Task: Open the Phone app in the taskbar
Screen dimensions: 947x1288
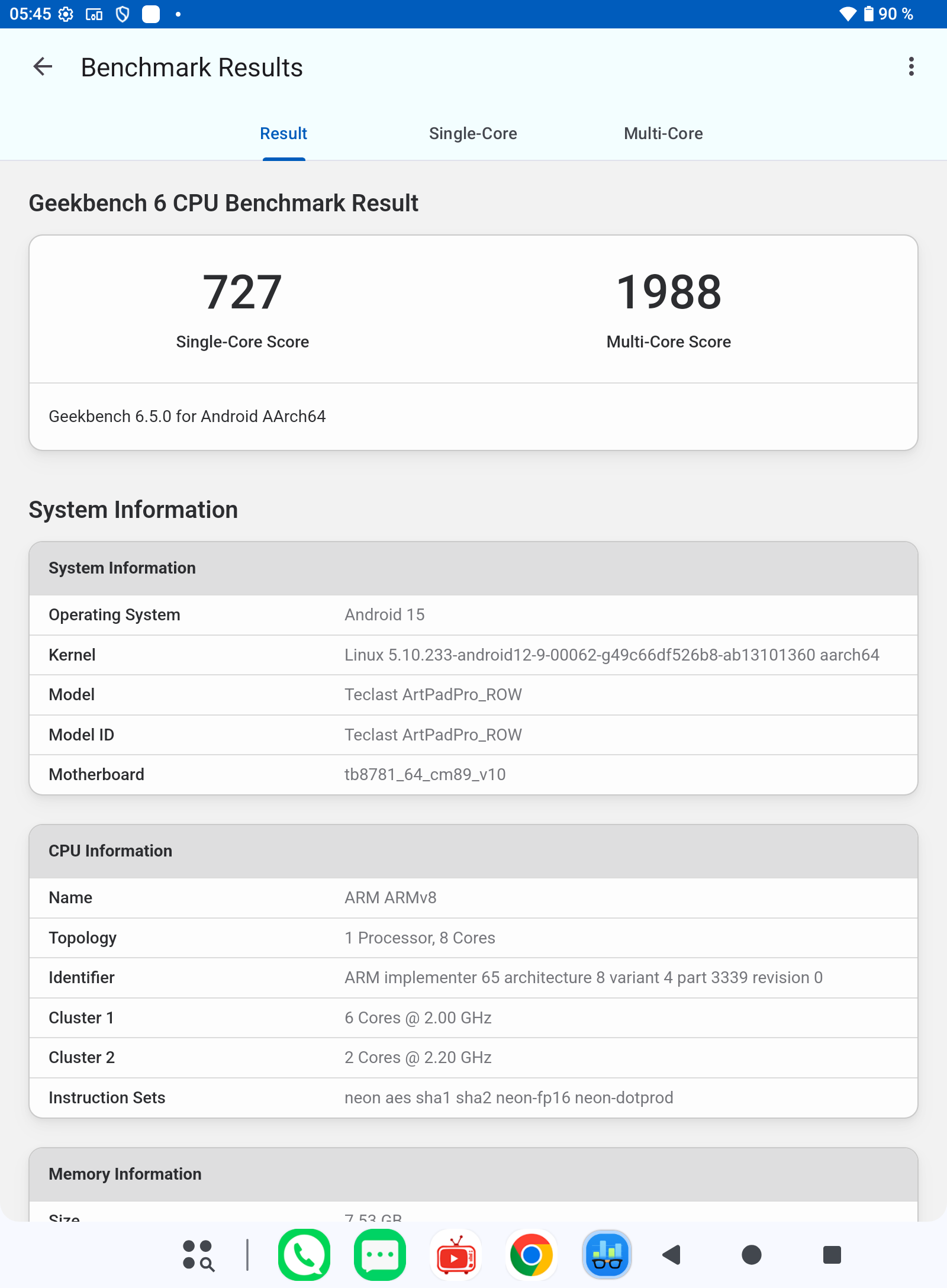Action: [304, 1254]
